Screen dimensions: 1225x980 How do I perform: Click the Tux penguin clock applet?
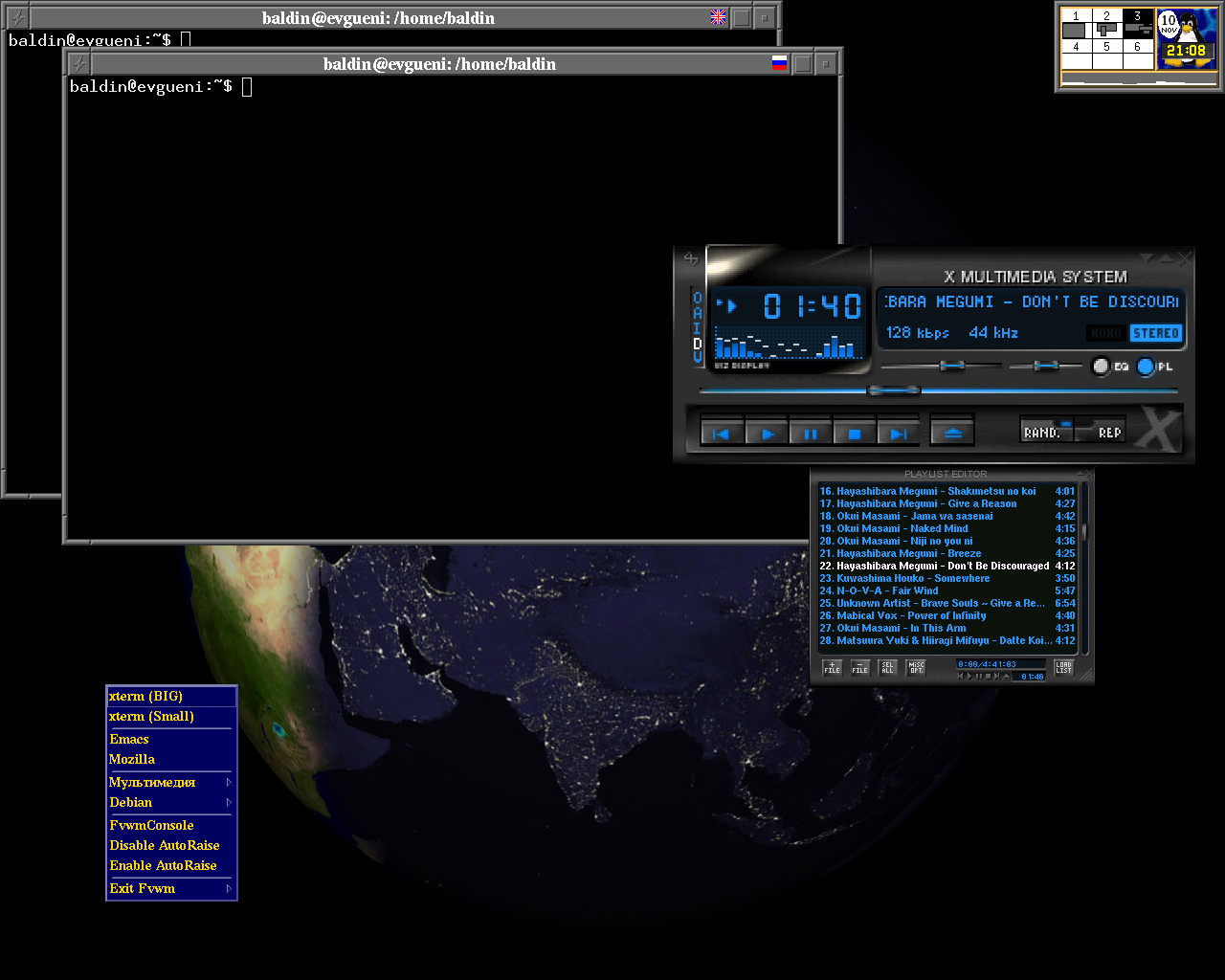tap(1187, 38)
